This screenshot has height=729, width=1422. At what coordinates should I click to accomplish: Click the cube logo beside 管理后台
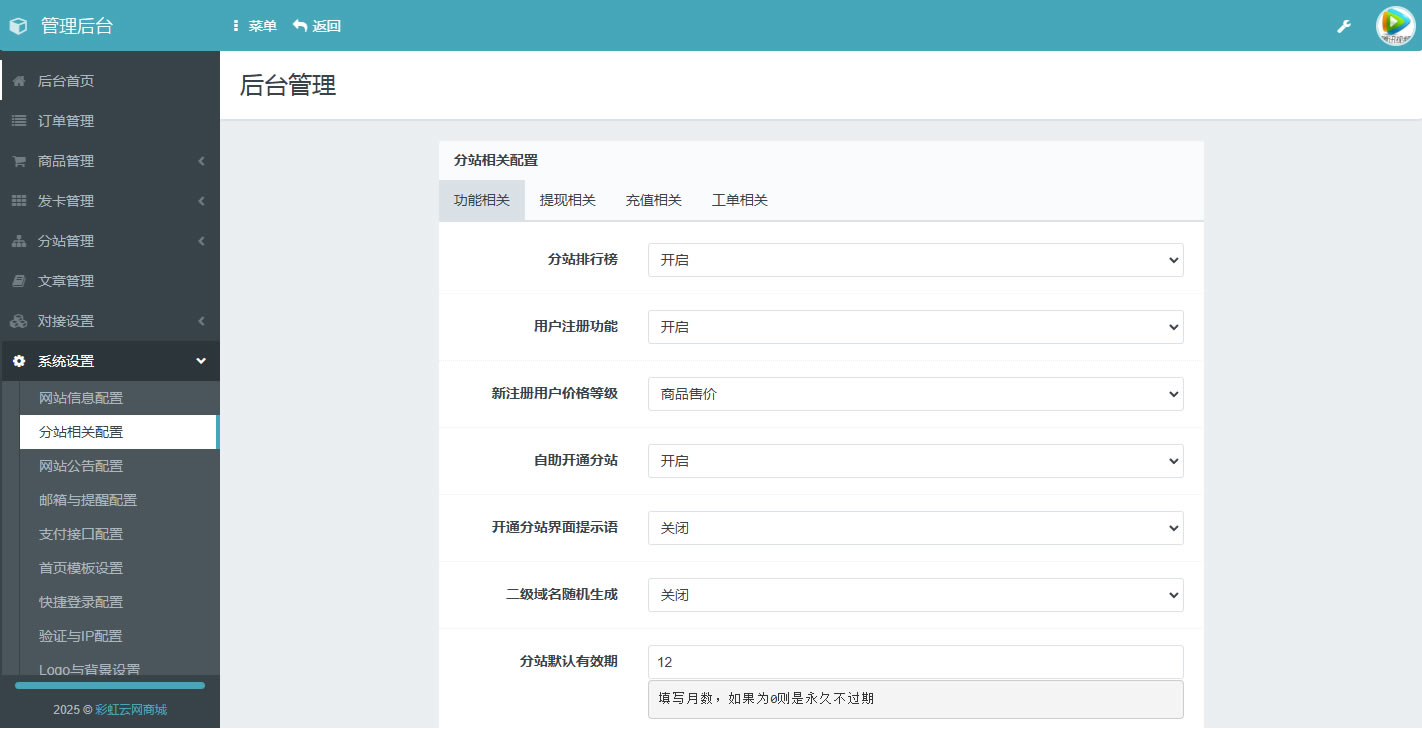coord(18,26)
